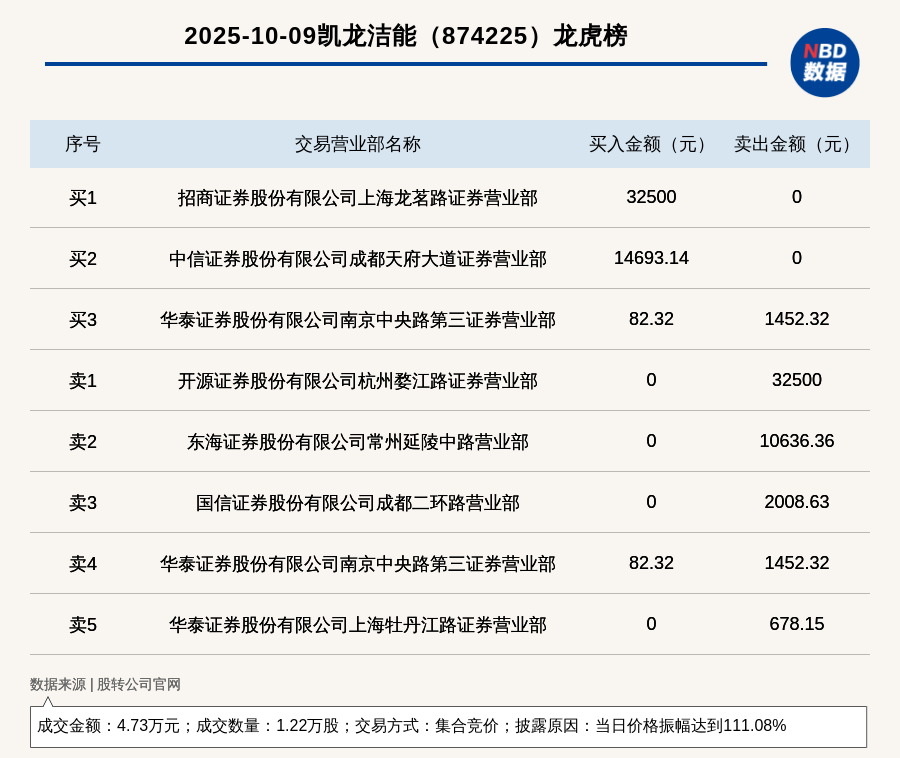
Task: Click the 股转公司官网 data source text
Action: (x=138, y=684)
